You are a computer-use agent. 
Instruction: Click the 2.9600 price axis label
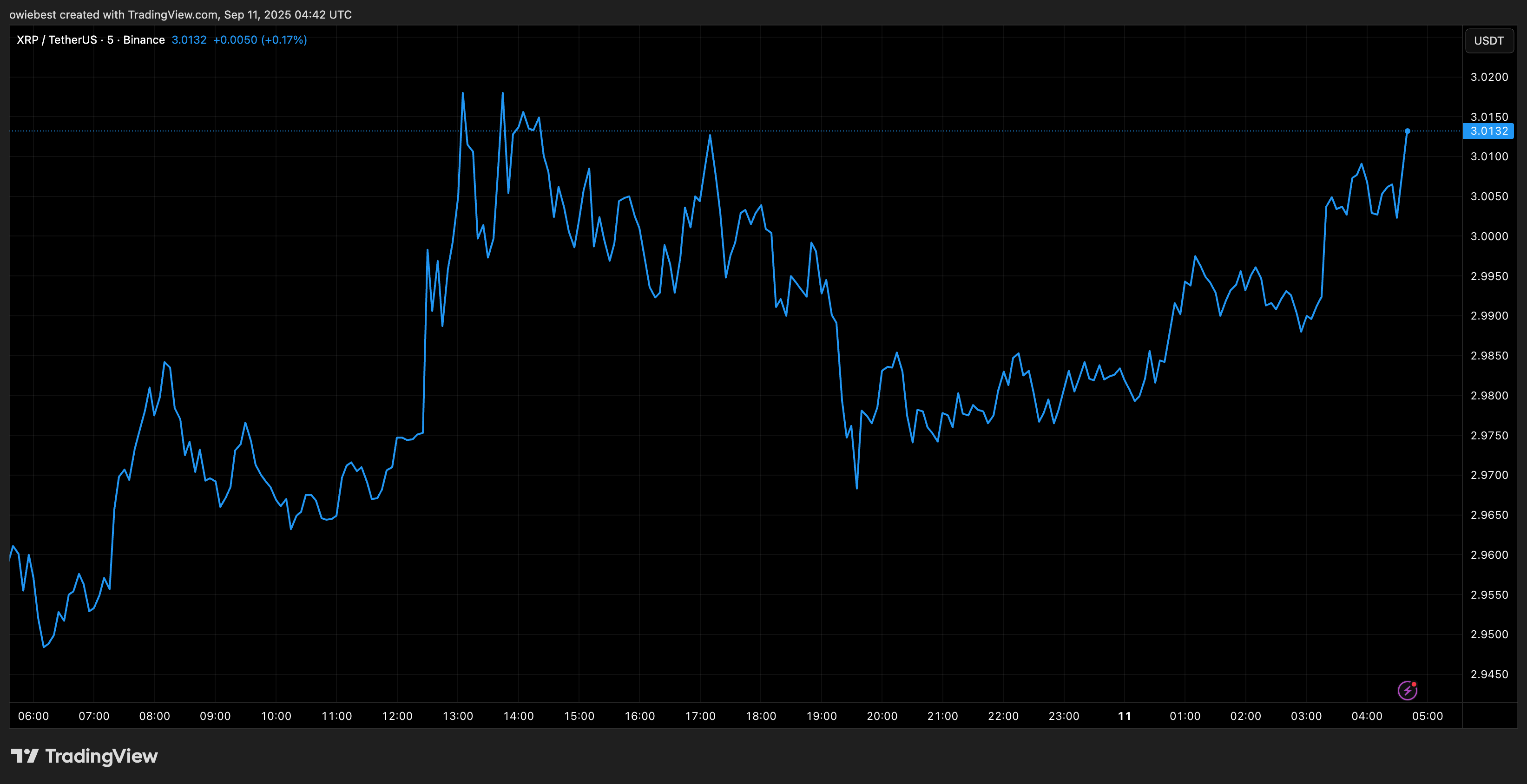click(1489, 555)
